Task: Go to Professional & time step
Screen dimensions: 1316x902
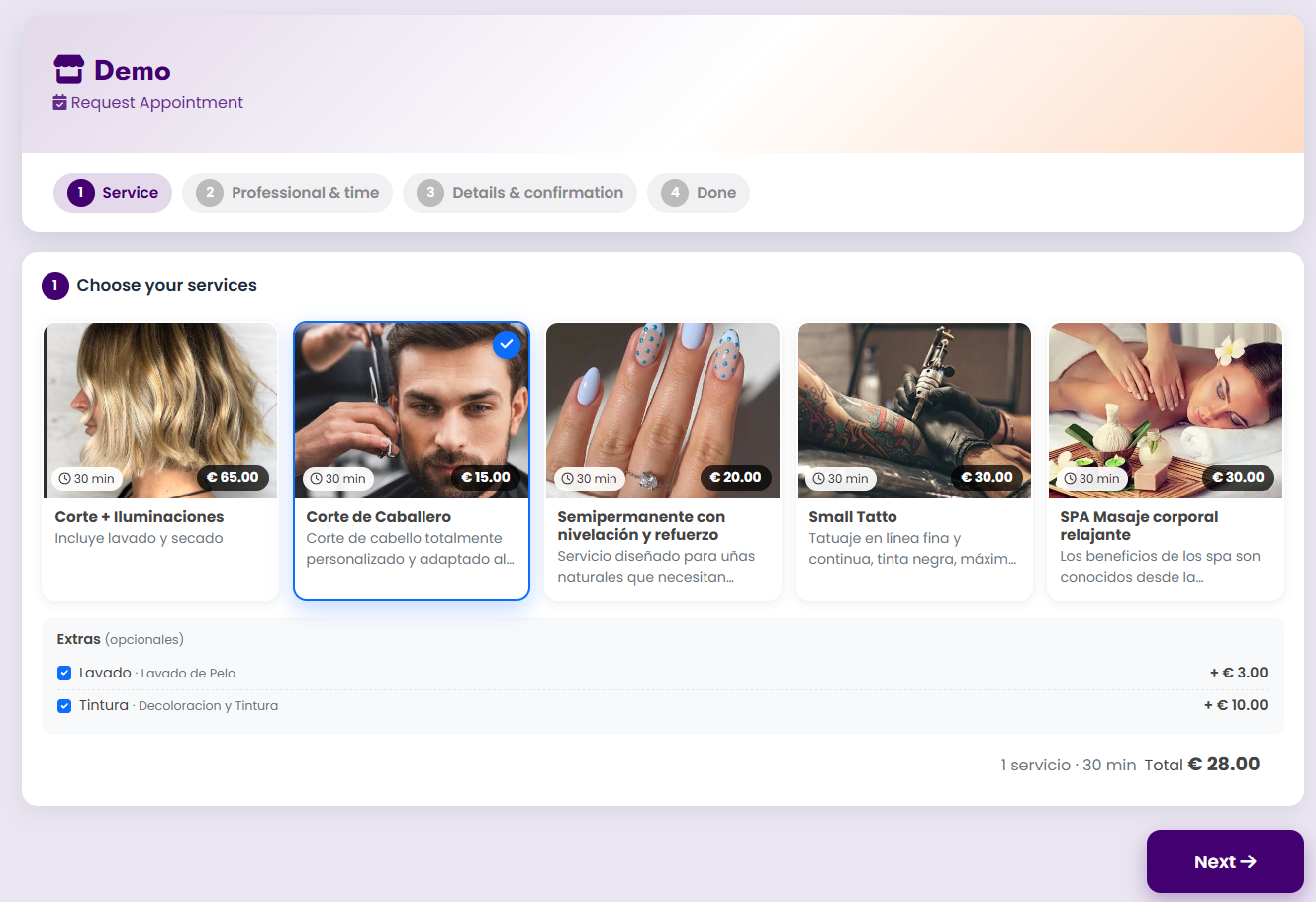Action: point(287,193)
